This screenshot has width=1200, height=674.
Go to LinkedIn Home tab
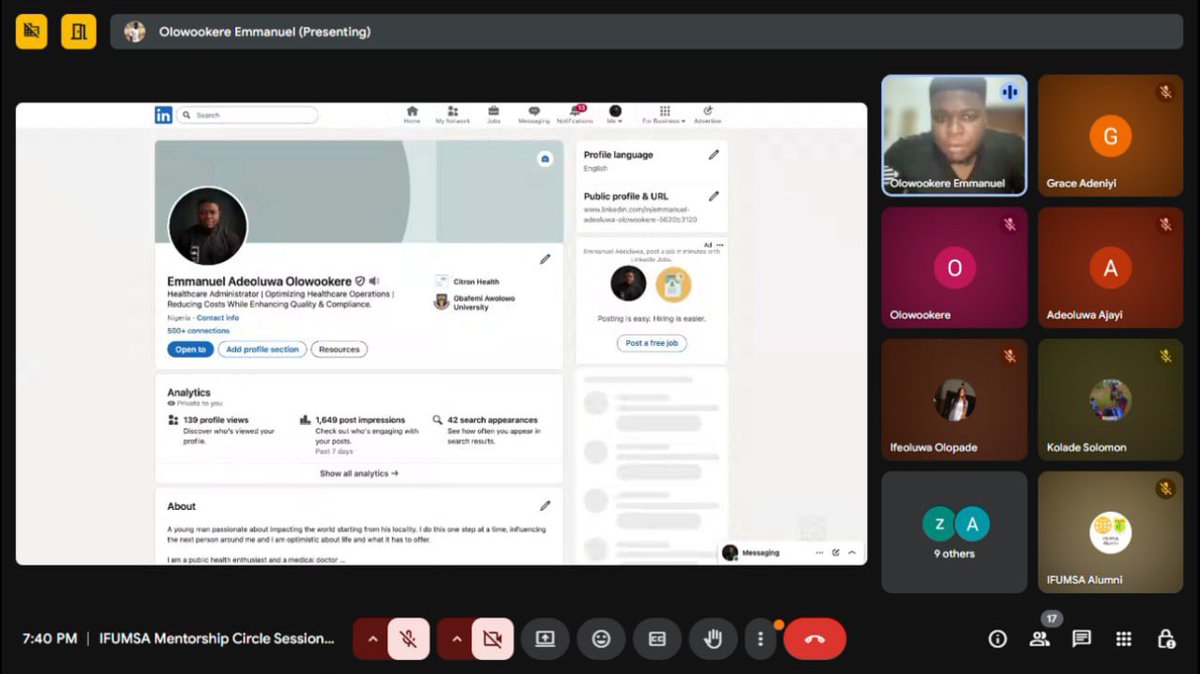tap(412, 115)
